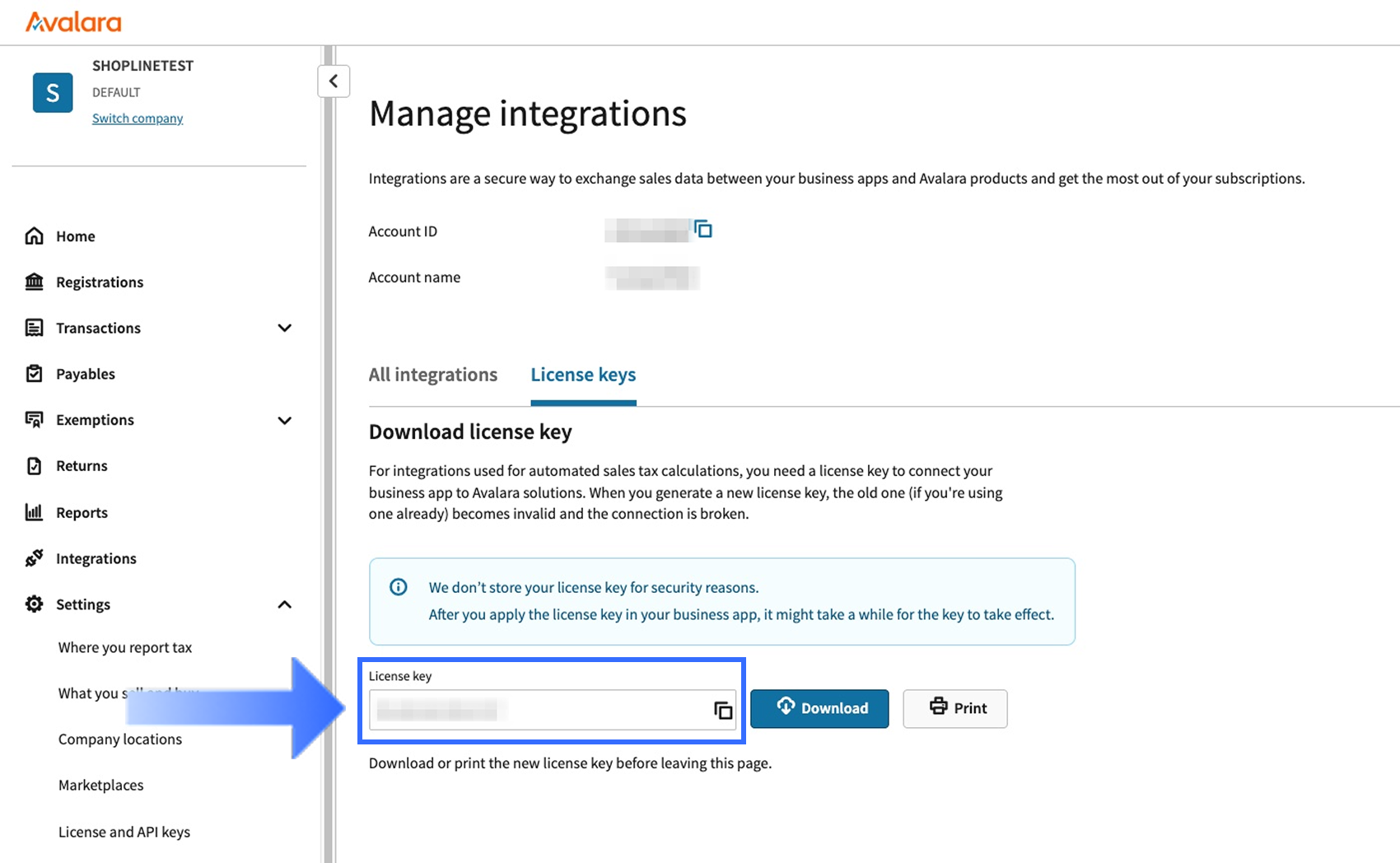Click the Integrations plug icon
Viewport: 1400px width, 863px height.
pos(34,558)
